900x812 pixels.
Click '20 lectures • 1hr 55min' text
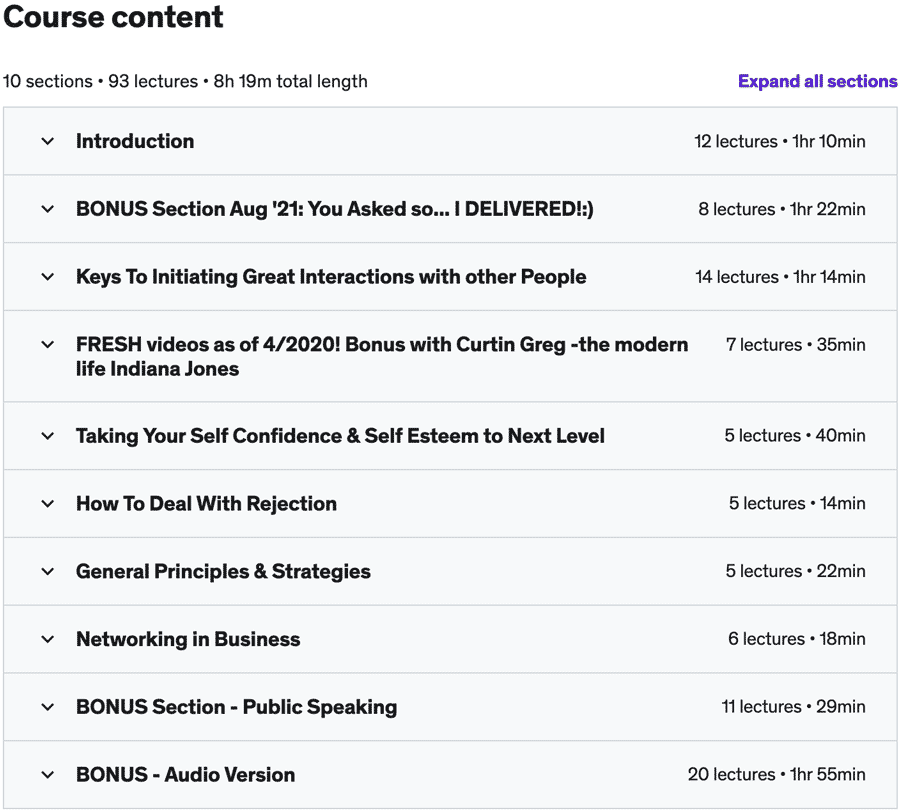point(777,775)
